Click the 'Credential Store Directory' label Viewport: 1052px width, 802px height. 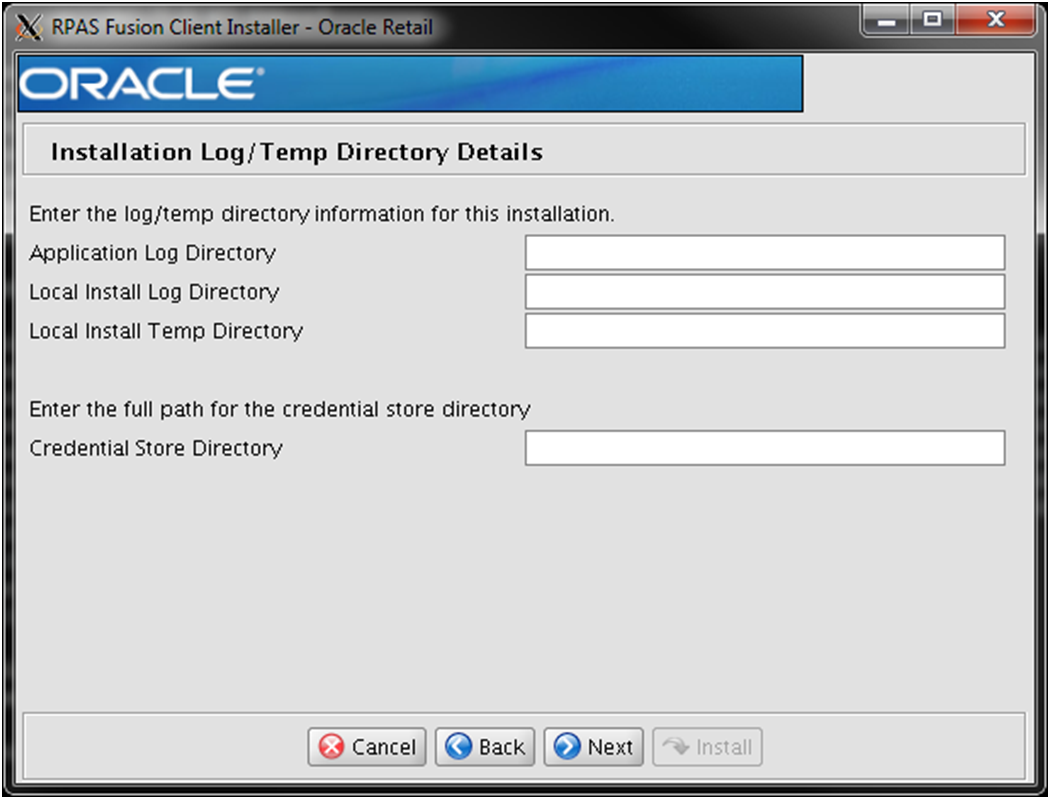click(x=156, y=448)
